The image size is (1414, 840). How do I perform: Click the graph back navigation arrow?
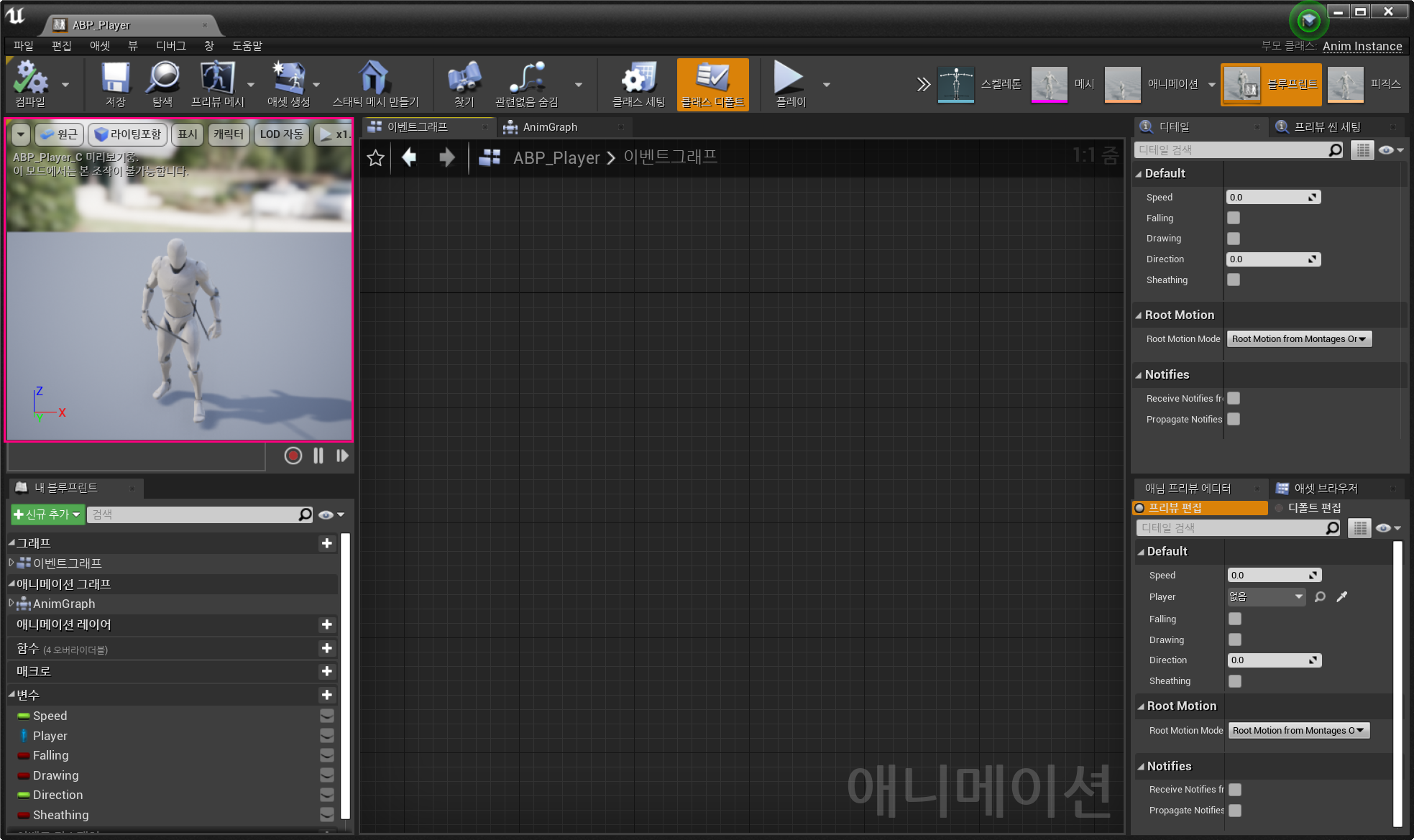[x=409, y=157]
